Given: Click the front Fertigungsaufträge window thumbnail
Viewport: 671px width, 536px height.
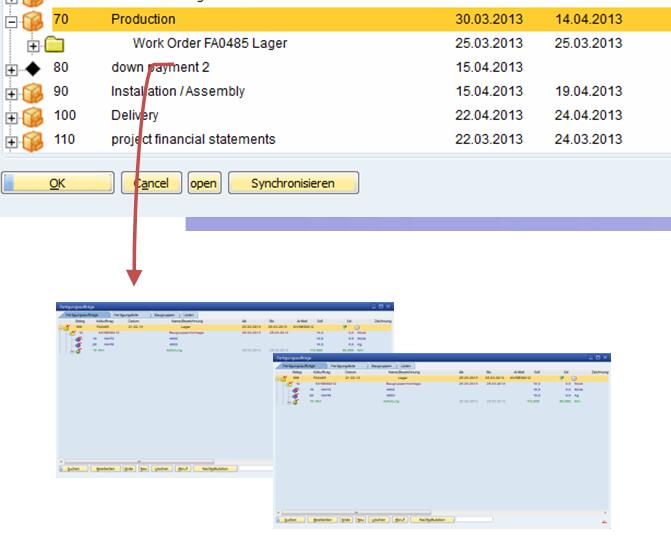Looking at the screenshot, I should point(442,441).
